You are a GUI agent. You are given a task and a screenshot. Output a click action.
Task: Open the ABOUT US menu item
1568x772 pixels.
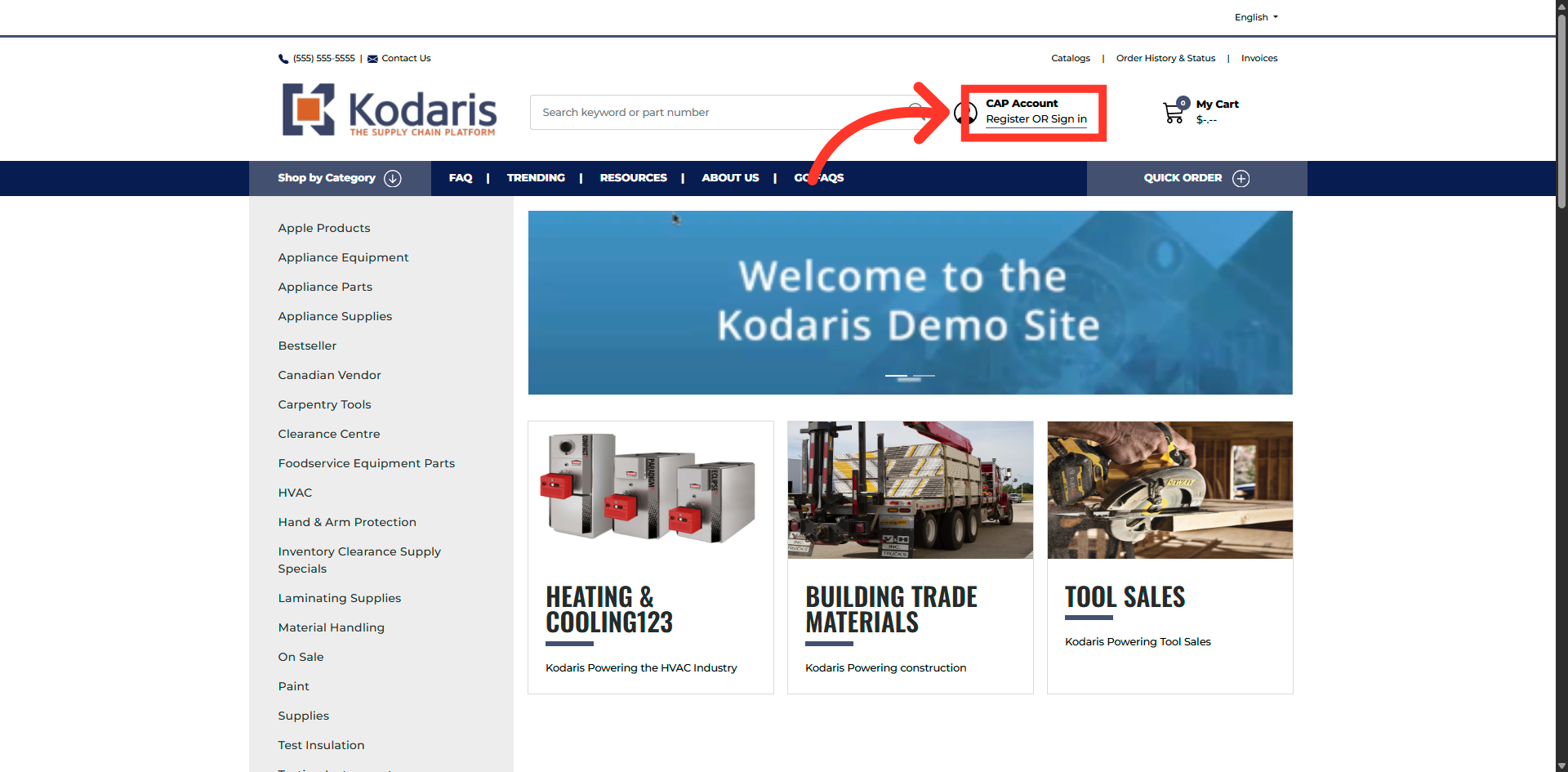731,178
